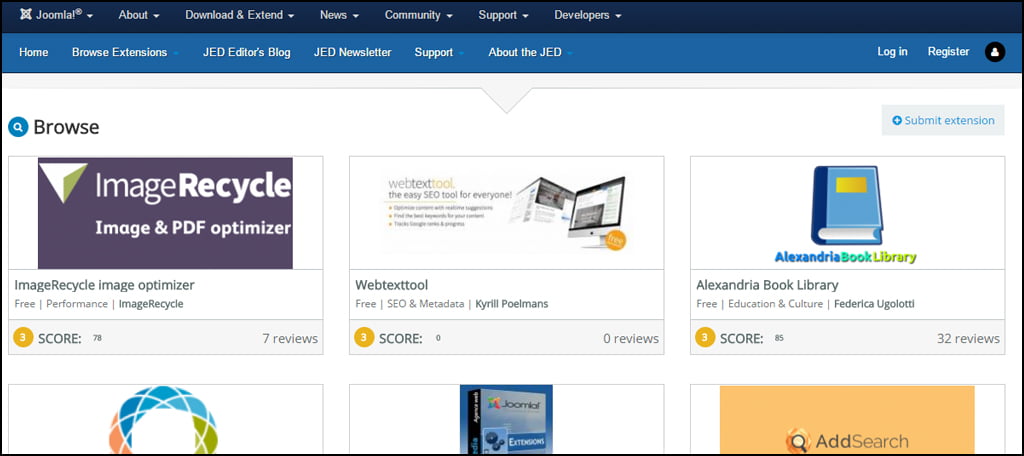1024x456 pixels.
Task: Open the circular geometric logo extension thumbnail
Action: tap(163, 419)
